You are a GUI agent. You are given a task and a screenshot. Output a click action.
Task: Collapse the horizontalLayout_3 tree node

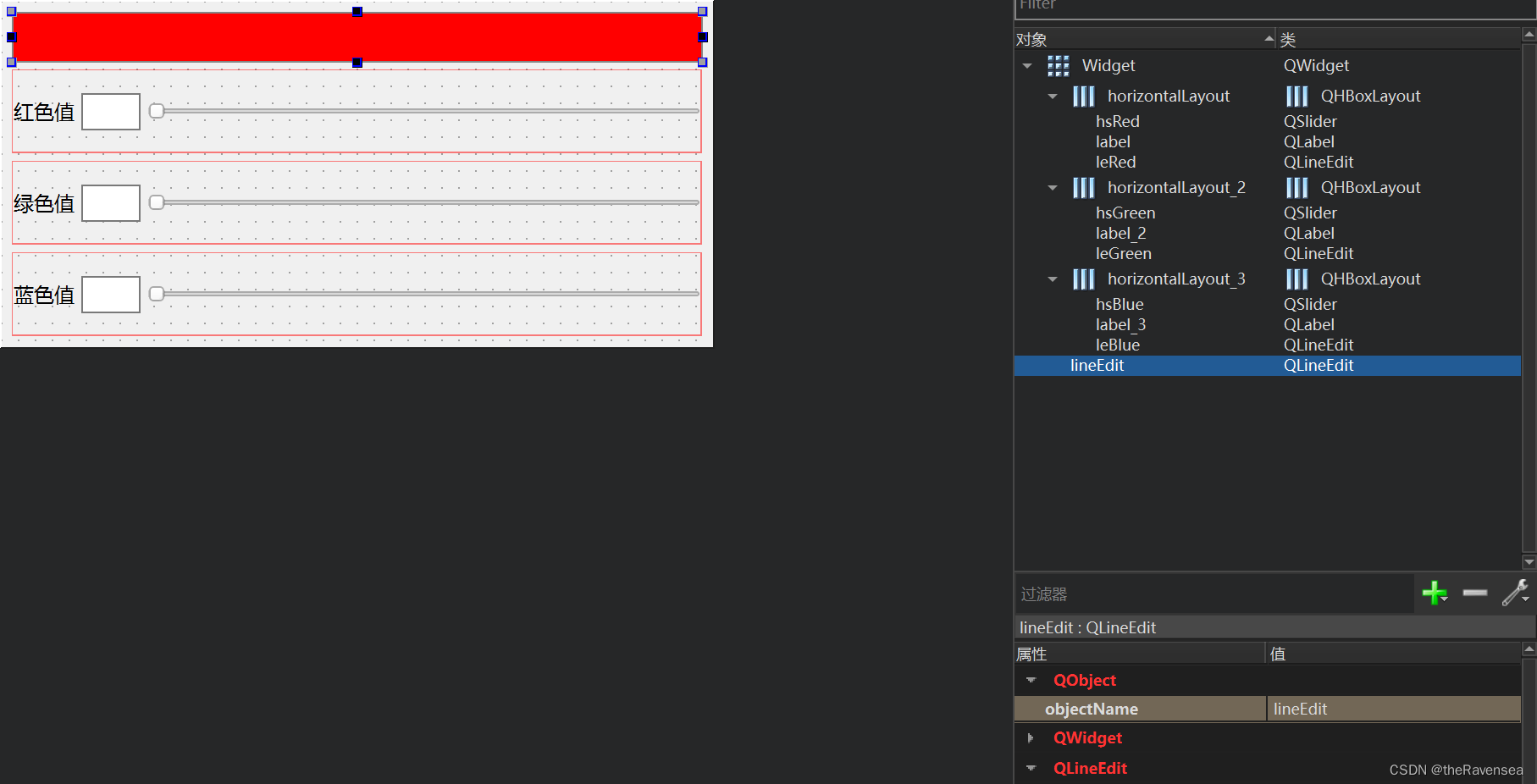point(1053,279)
